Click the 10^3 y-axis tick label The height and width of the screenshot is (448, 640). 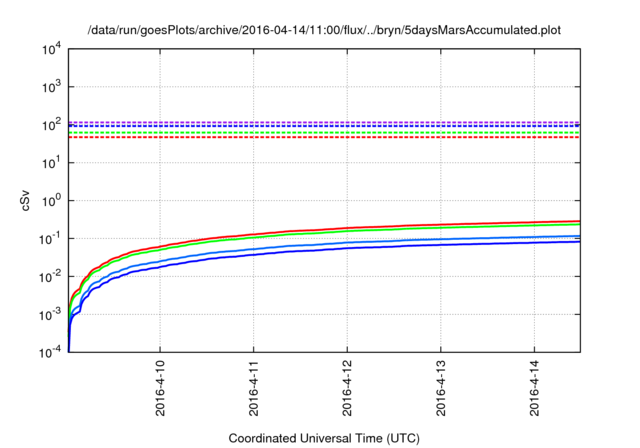[51, 87]
